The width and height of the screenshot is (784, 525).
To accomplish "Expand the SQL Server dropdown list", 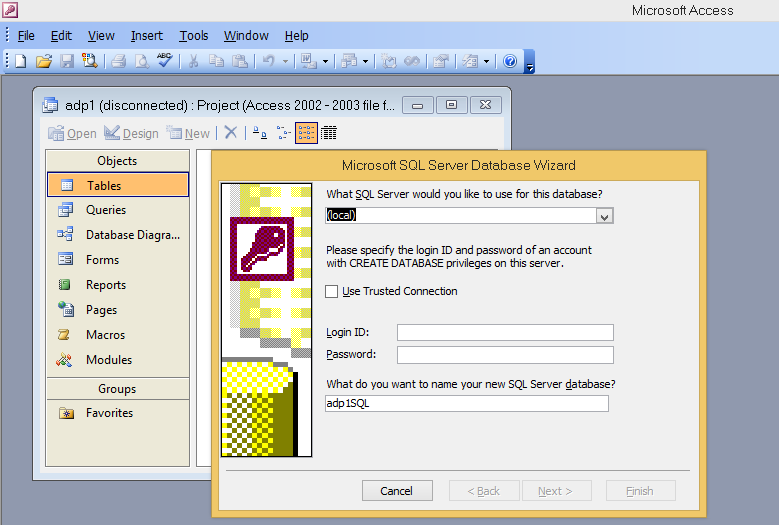I will (604, 215).
